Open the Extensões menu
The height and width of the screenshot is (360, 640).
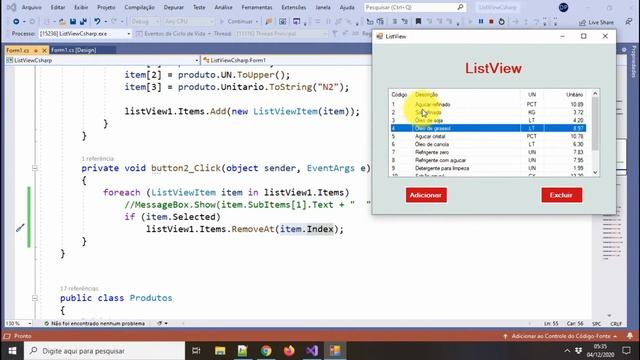click(293, 7)
